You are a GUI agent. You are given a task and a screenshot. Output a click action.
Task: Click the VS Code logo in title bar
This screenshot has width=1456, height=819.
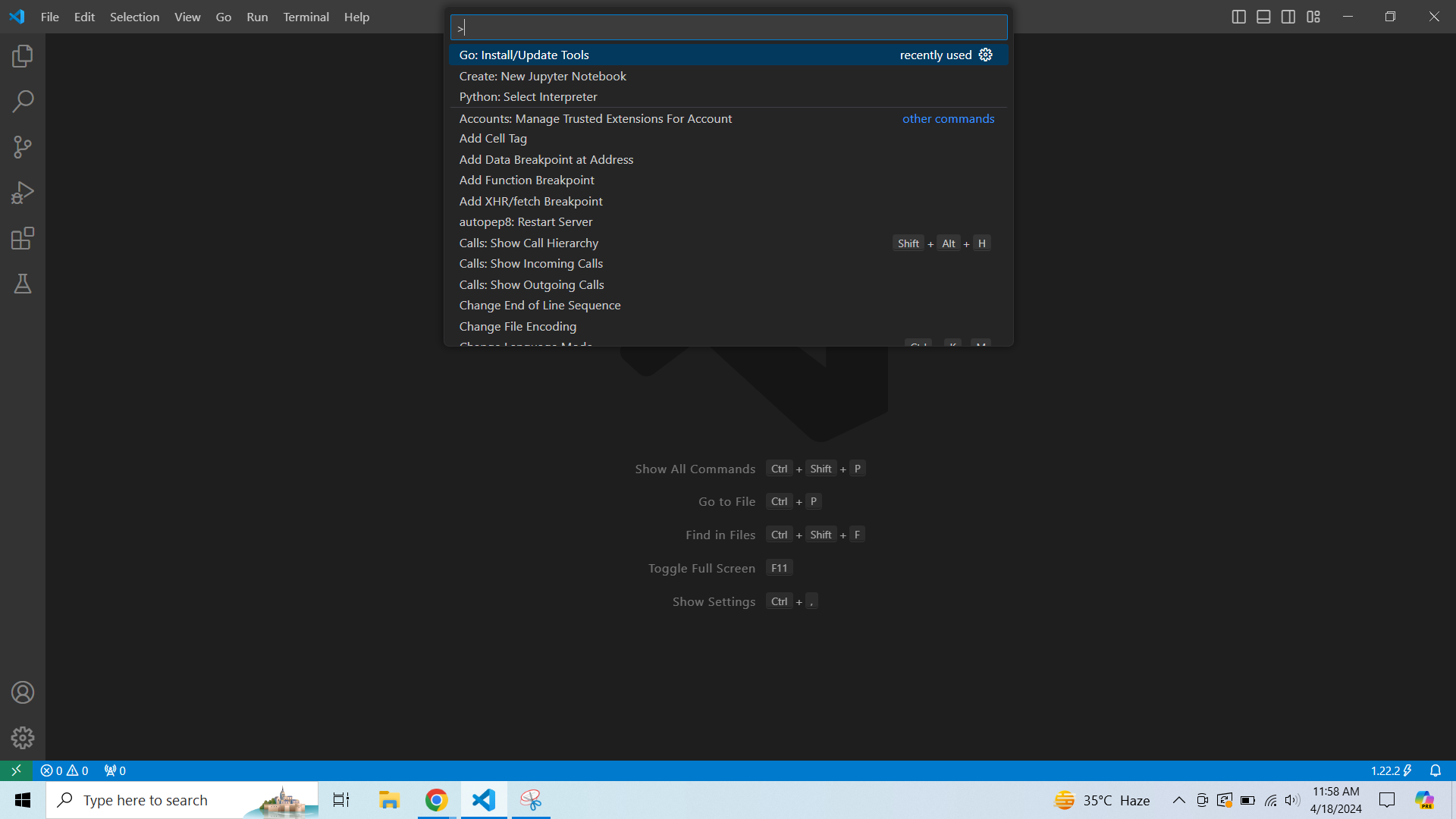[x=17, y=17]
